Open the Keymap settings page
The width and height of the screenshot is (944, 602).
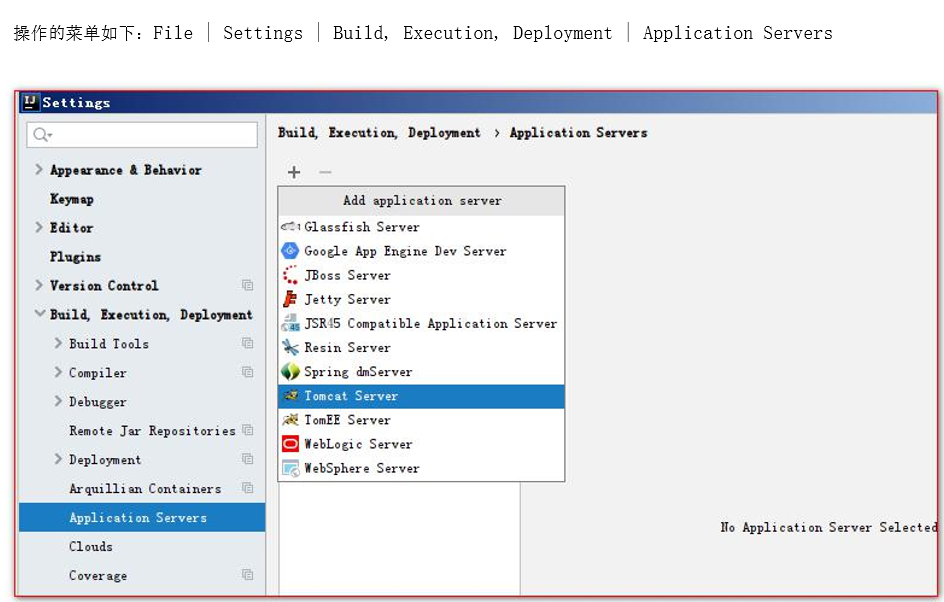point(72,199)
